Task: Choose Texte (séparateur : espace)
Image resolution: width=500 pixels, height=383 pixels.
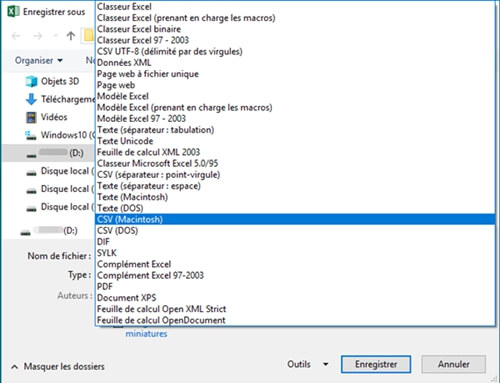Action: [x=295, y=186]
